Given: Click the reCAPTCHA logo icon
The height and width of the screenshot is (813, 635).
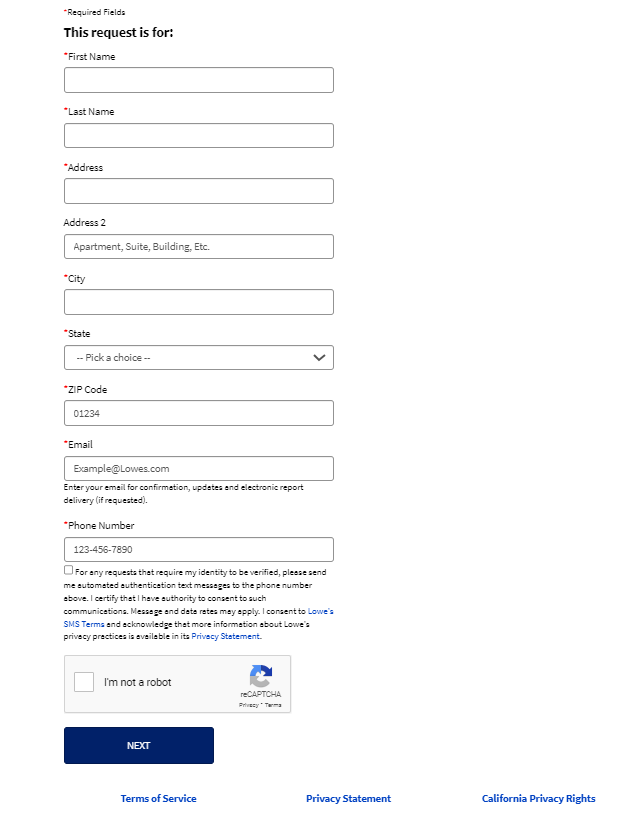Looking at the screenshot, I should pos(261,677).
